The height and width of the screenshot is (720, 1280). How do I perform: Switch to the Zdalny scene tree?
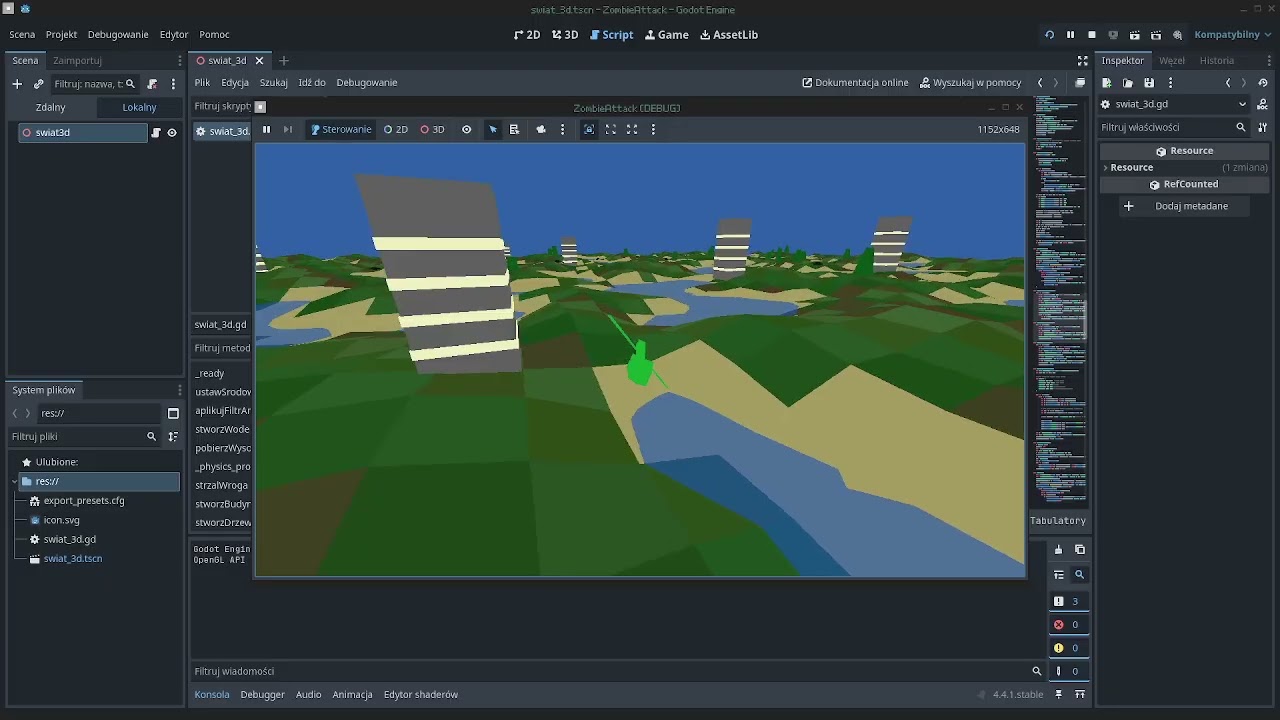click(50, 107)
